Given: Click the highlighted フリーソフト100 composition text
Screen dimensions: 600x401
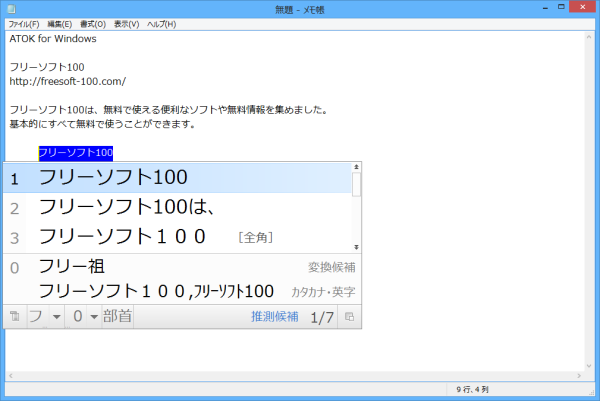Looking at the screenshot, I should [x=76, y=153].
